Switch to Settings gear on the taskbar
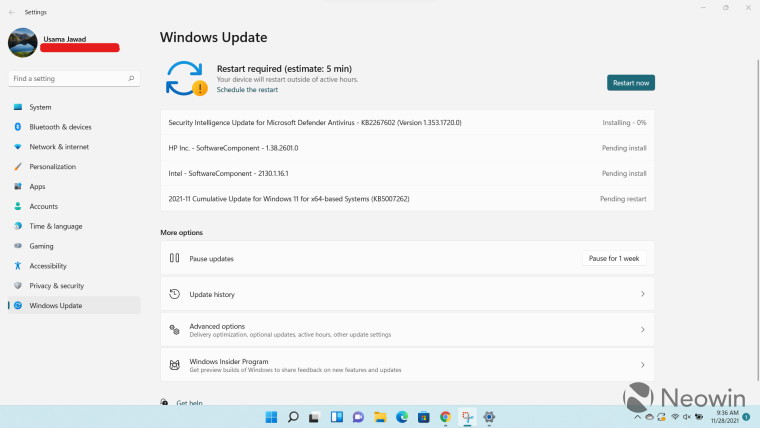This screenshot has width=760, height=428. pyautogui.click(x=489, y=417)
